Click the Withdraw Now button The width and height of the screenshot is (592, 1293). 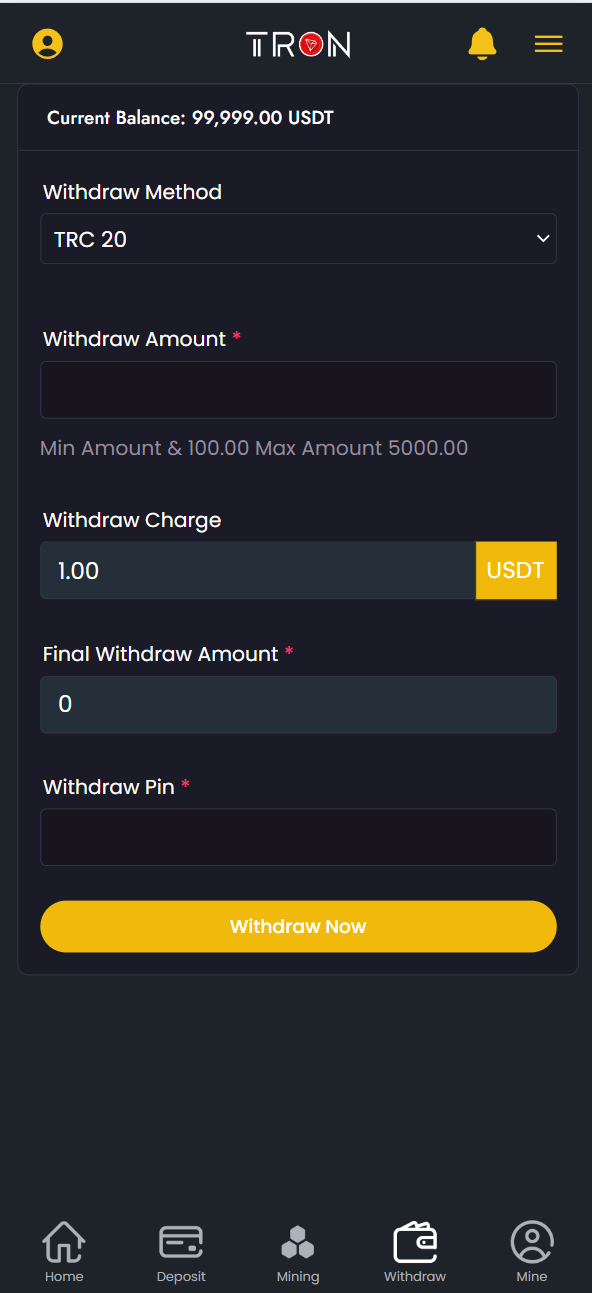point(298,926)
